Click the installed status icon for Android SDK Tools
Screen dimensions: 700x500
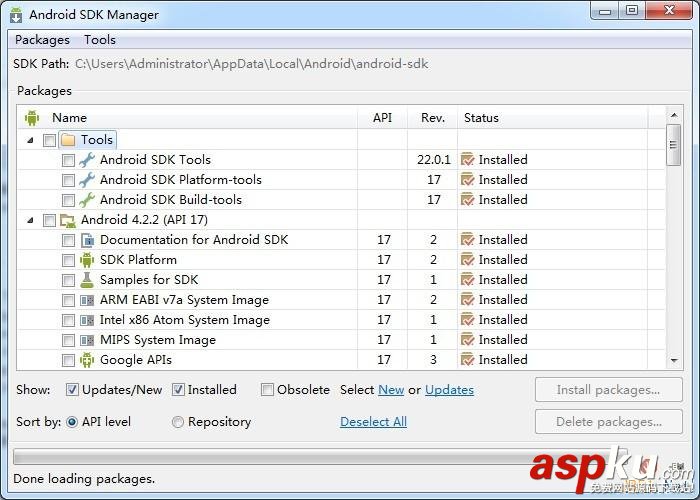click(x=467, y=159)
